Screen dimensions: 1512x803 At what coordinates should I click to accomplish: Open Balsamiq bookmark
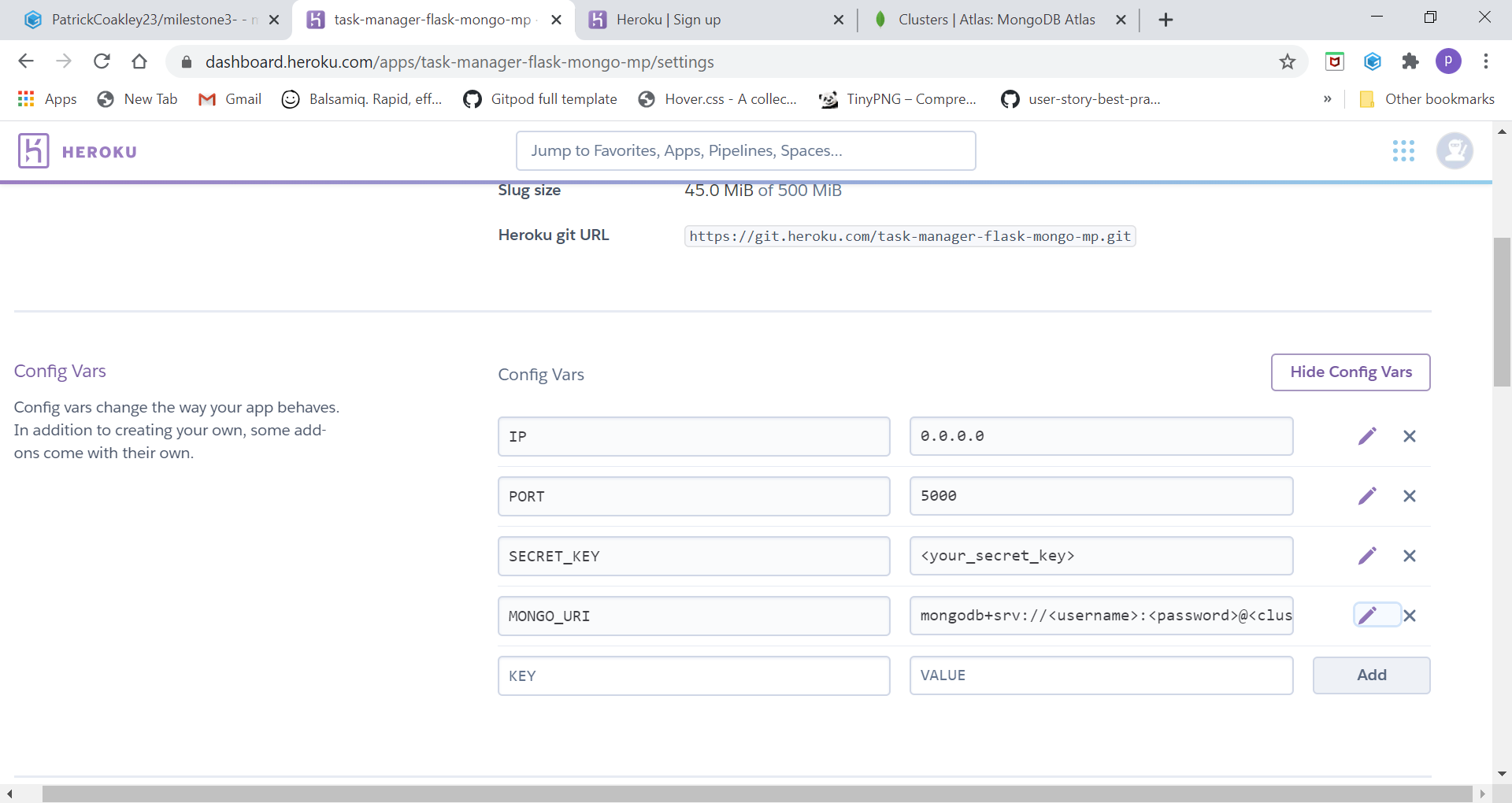[361, 99]
